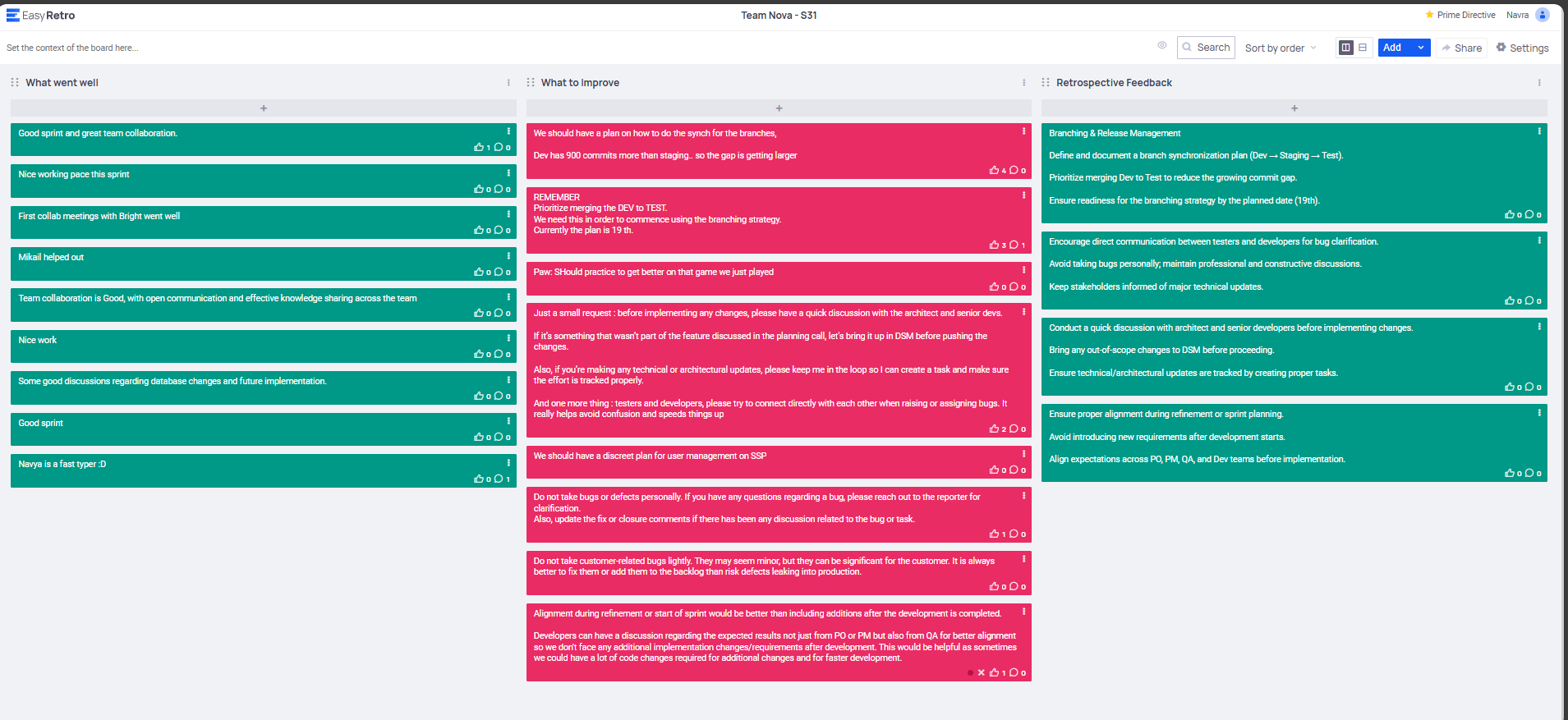1568x720 pixels.
Task: Click the 'Team collaboration is Good' card text
Action: click(218, 298)
